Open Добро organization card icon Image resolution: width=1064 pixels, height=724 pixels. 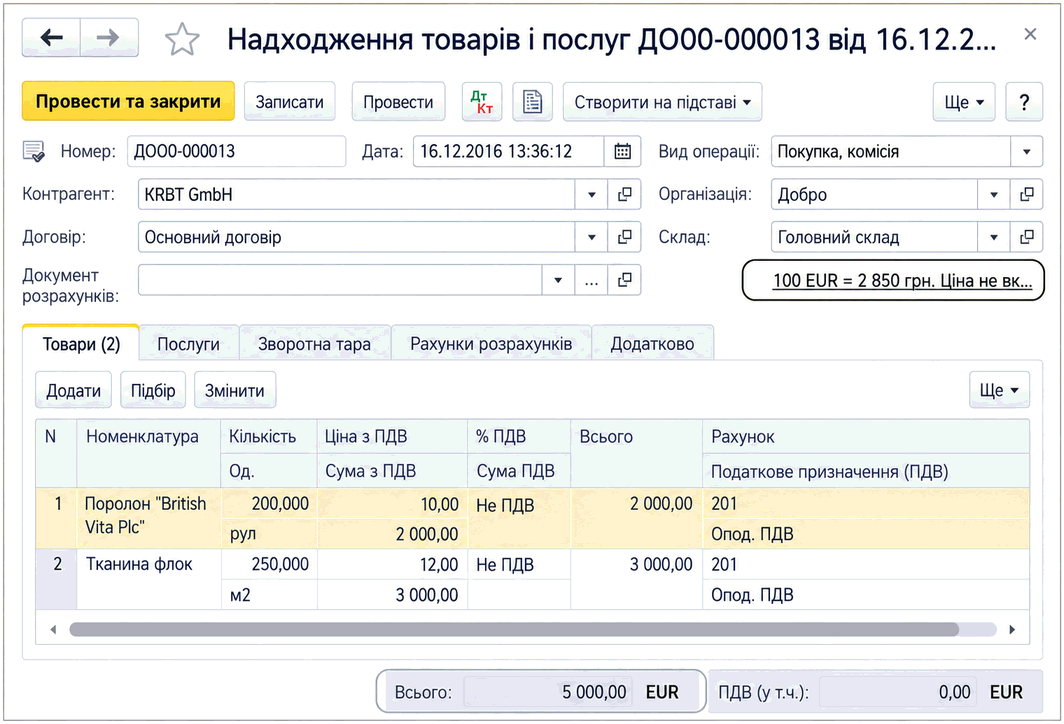1027,195
